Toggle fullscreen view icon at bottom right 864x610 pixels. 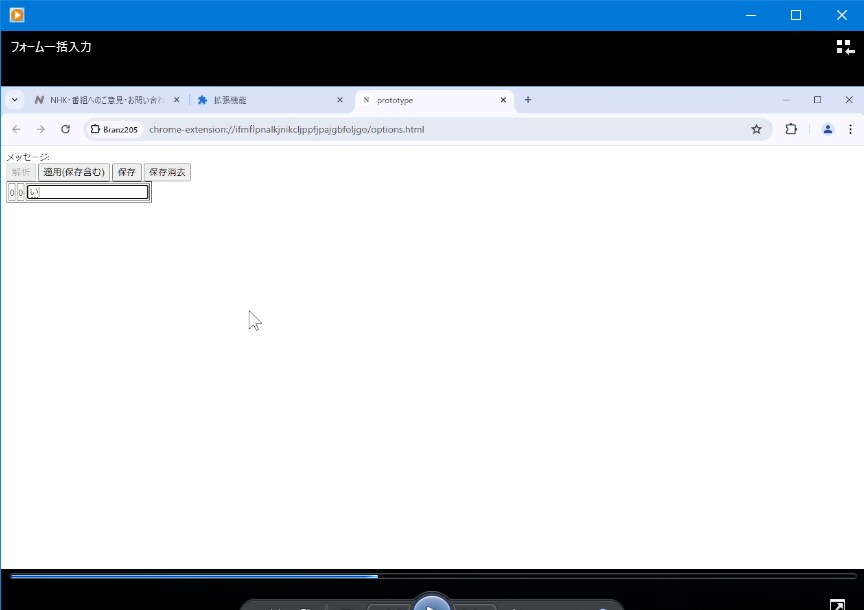click(836, 604)
